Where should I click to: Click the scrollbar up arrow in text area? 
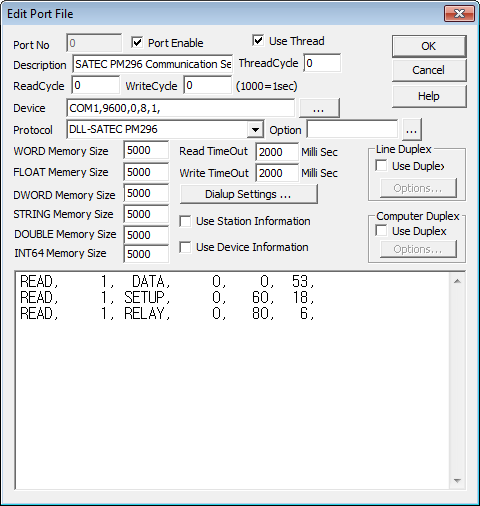[x=457, y=281]
